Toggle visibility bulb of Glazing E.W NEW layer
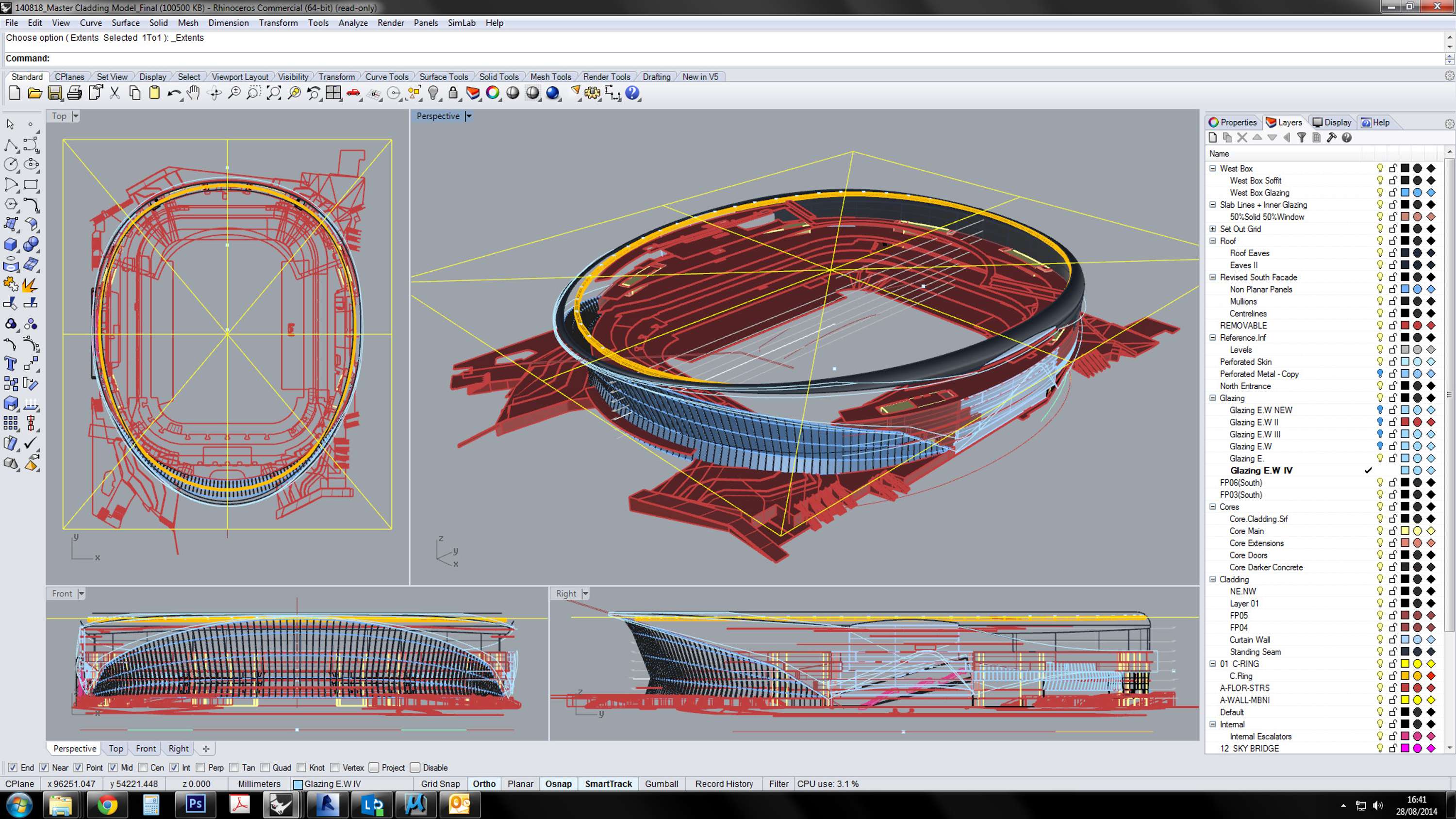Screen dimensions: 1456x819 pyautogui.click(x=1380, y=410)
